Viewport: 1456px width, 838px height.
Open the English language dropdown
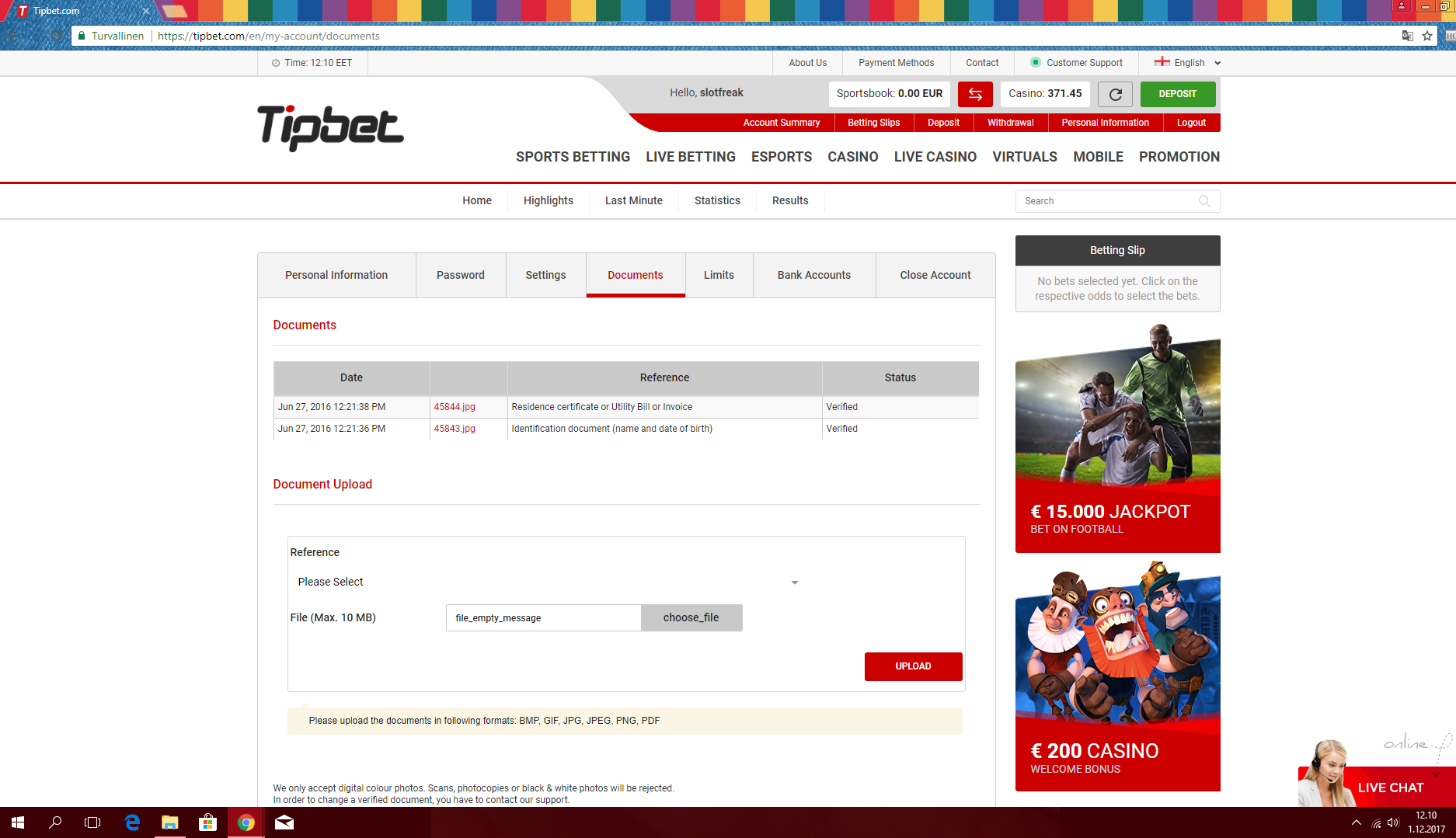pos(1188,63)
